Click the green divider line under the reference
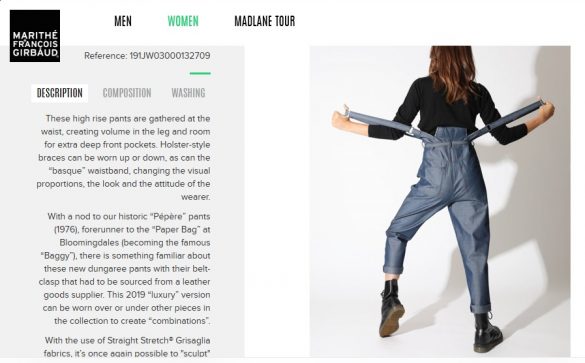Viewport: 585px width, 363px height. click(x=200, y=73)
